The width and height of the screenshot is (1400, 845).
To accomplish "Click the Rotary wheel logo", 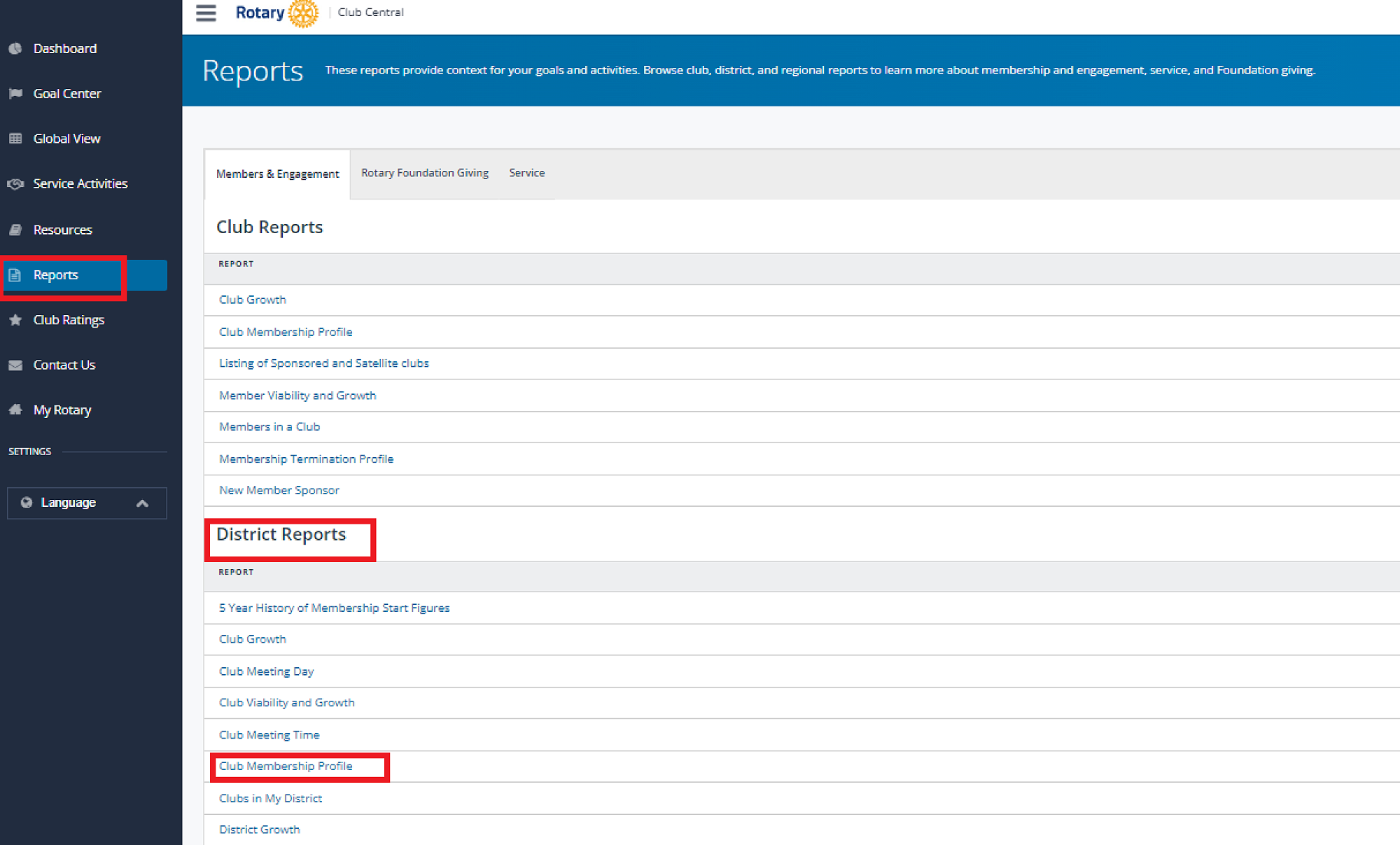I will (x=303, y=13).
